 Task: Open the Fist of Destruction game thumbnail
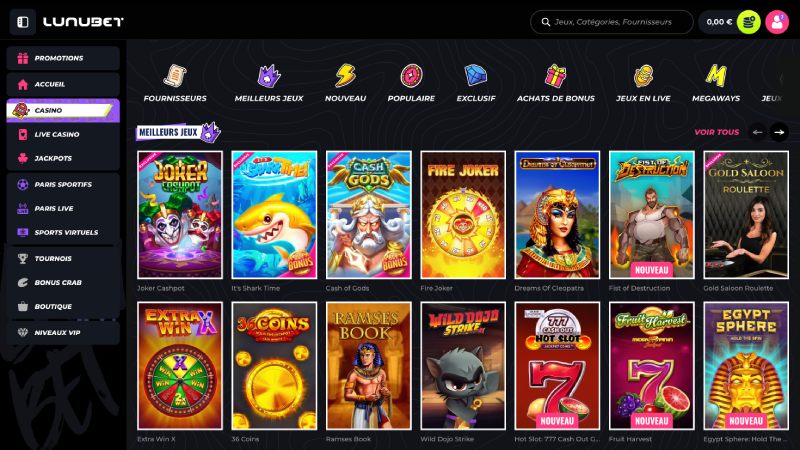pos(652,214)
